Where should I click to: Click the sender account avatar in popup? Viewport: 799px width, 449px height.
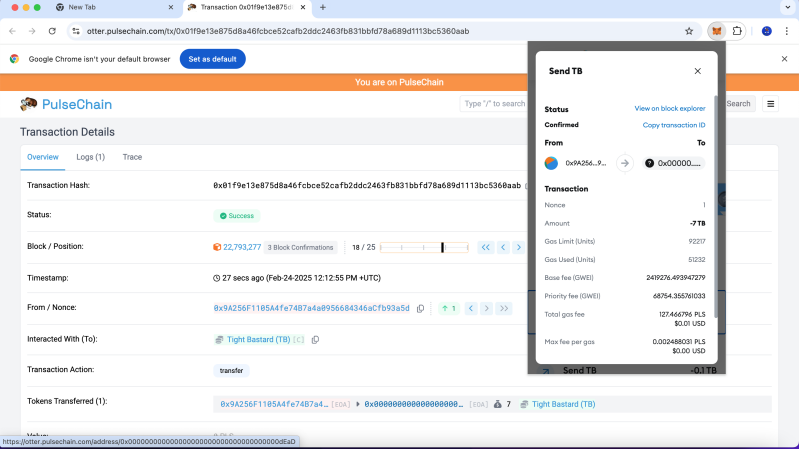pos(551,163)
